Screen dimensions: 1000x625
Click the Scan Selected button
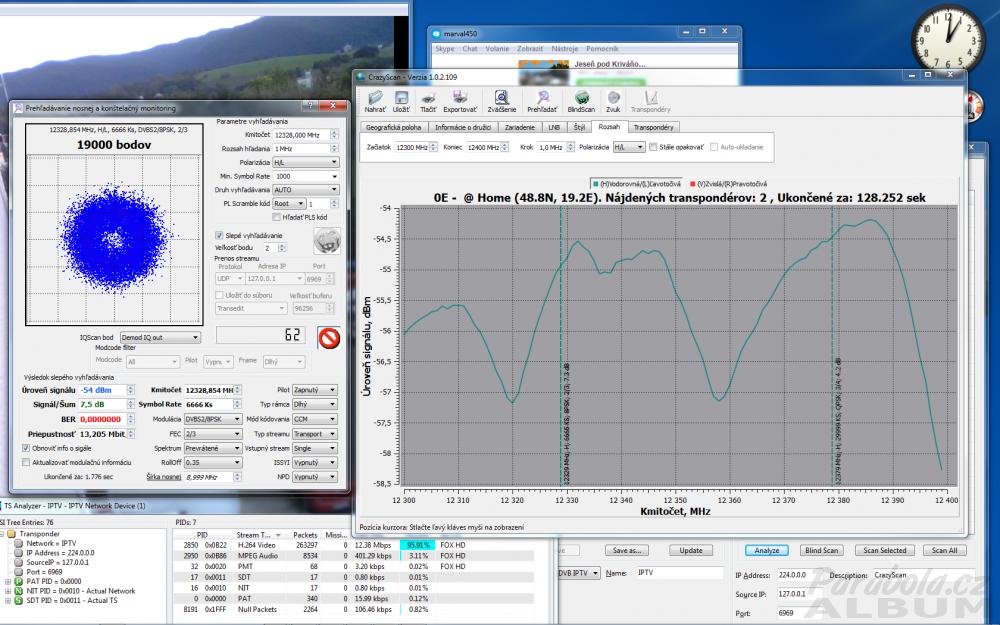click(885, 550)
